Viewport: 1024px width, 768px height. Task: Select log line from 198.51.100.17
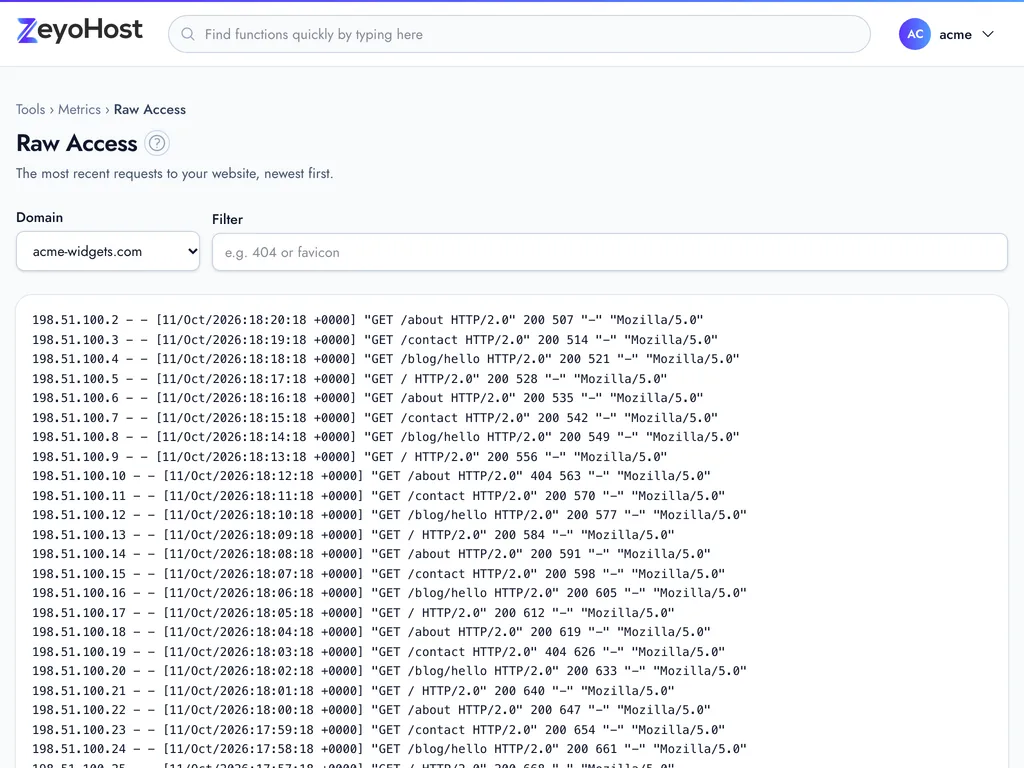[x=353, y=613]
